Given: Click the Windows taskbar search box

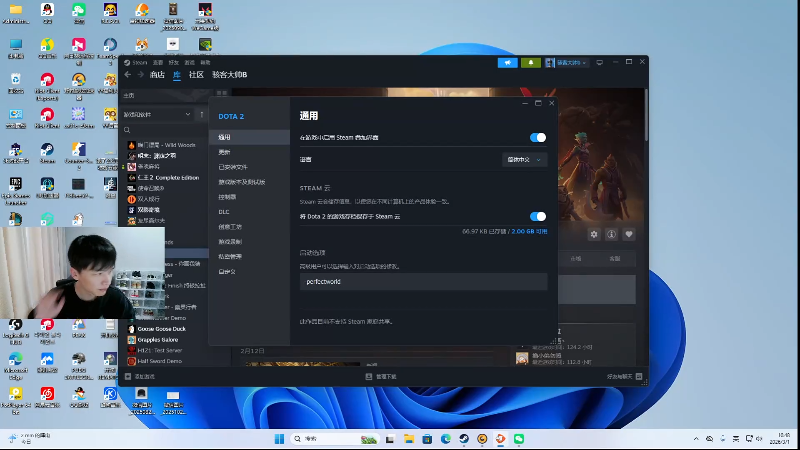Looking at the screenshot, I should point(334,439).
